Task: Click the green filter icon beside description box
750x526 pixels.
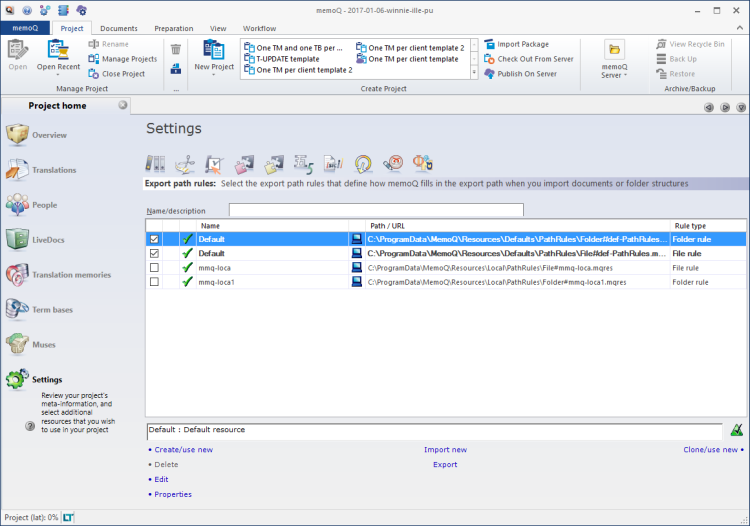Action: 736,430
